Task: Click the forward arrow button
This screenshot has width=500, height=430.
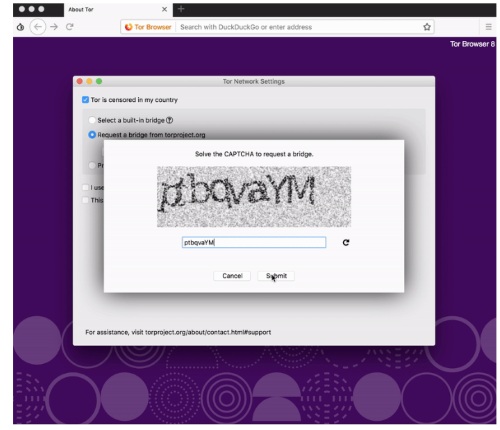Action: 54,27
